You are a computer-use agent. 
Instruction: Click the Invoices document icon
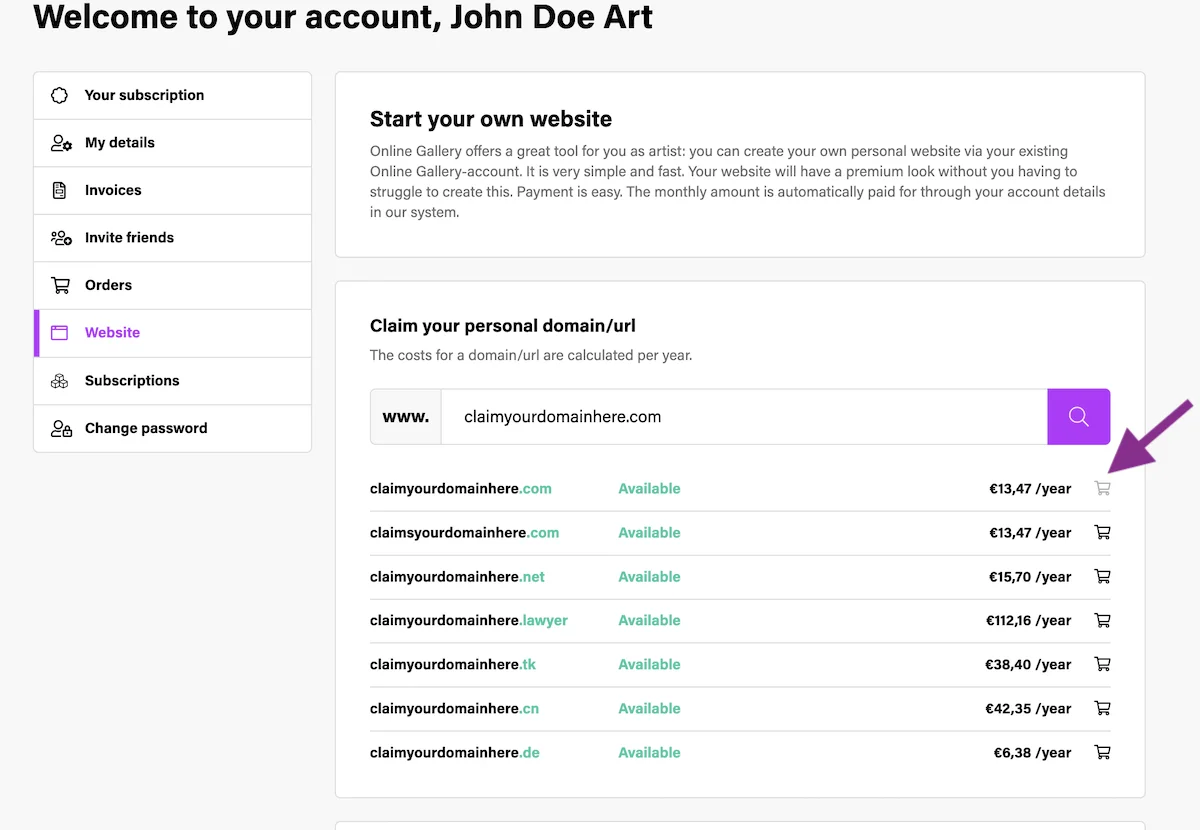click(x=60, y=190)
